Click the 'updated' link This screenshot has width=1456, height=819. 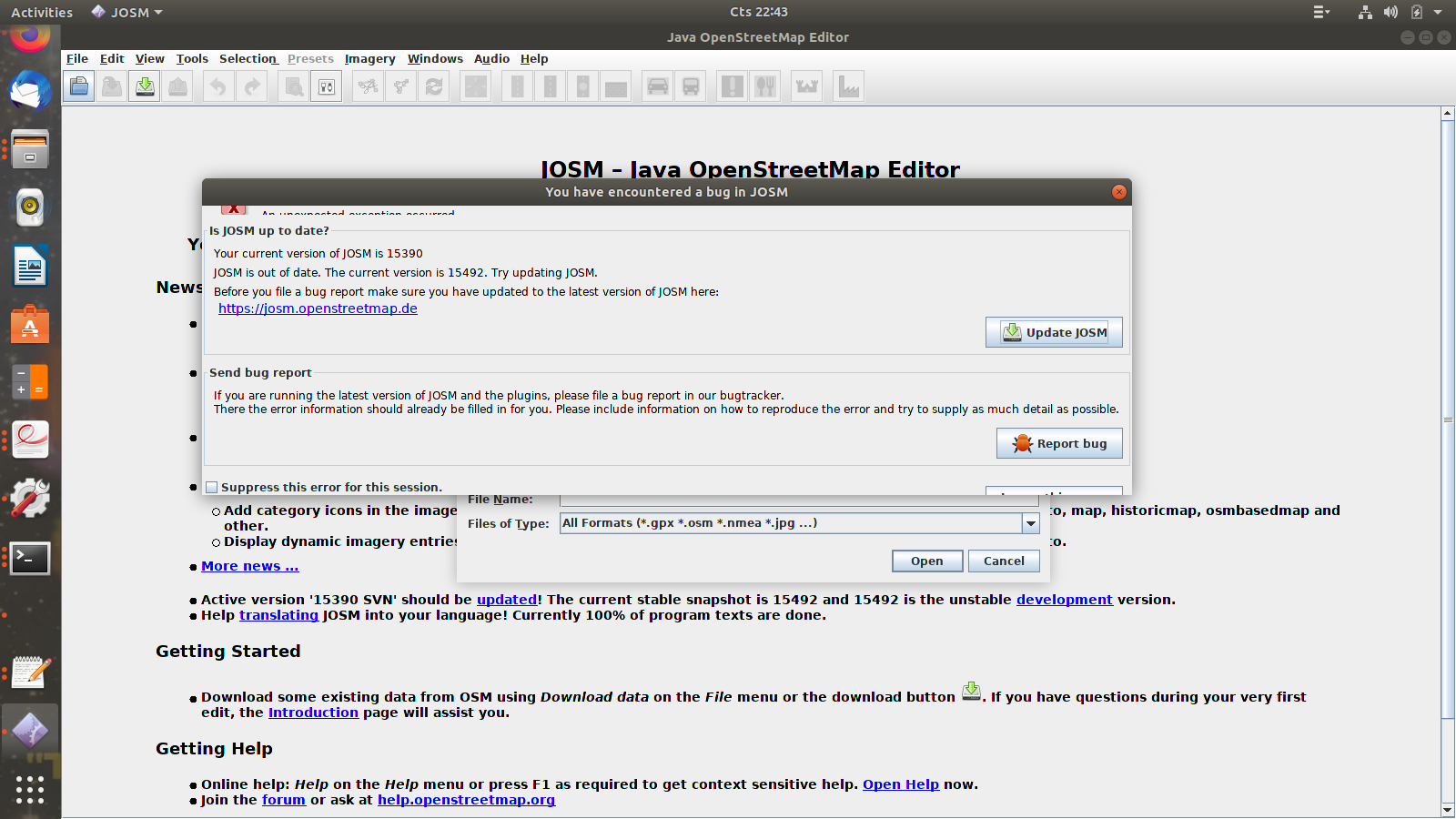[507, 600]
